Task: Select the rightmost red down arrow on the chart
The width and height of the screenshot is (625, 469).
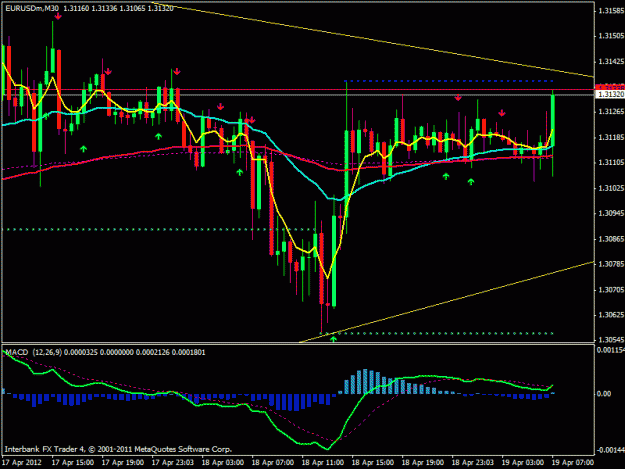Action: coord(502,113)
